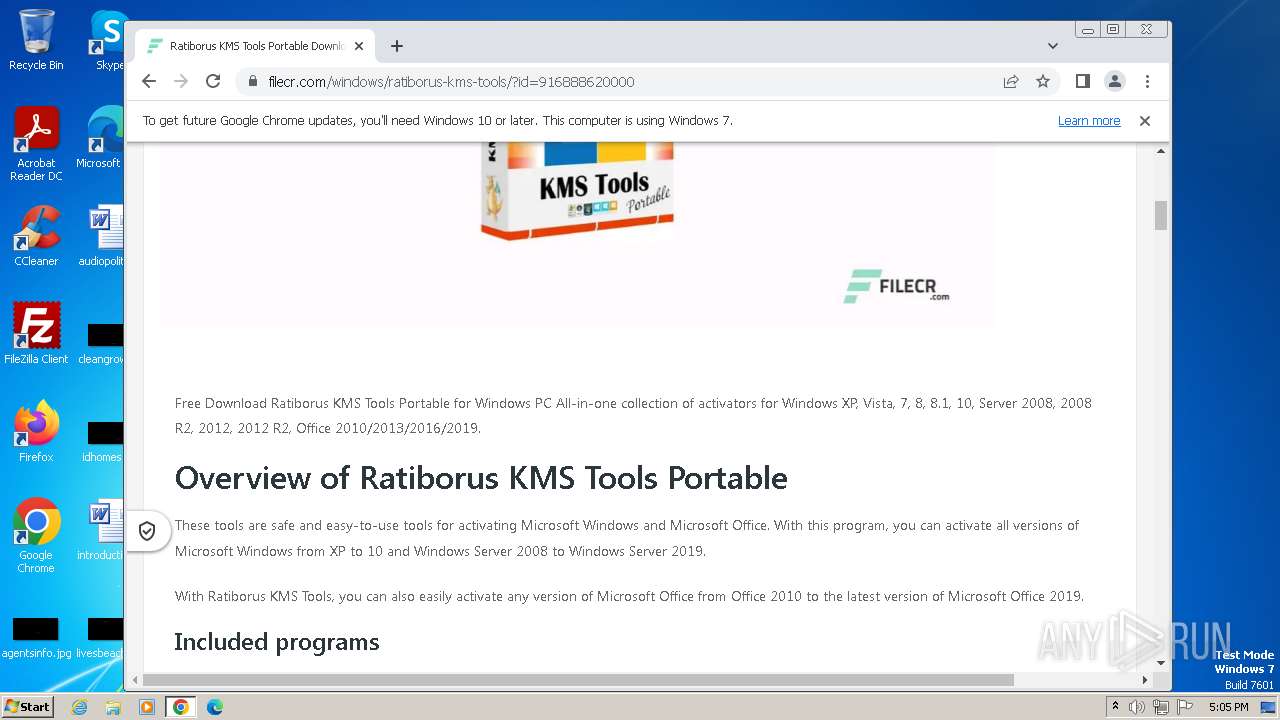Bookmark this tab with star icon

(1043, 82)
